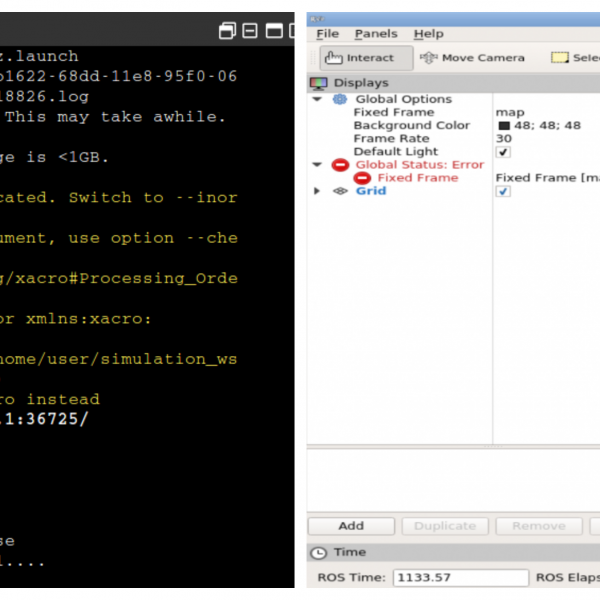Click the Global Options label
Screen dimensions: 600x600
[x=404, y=99]
